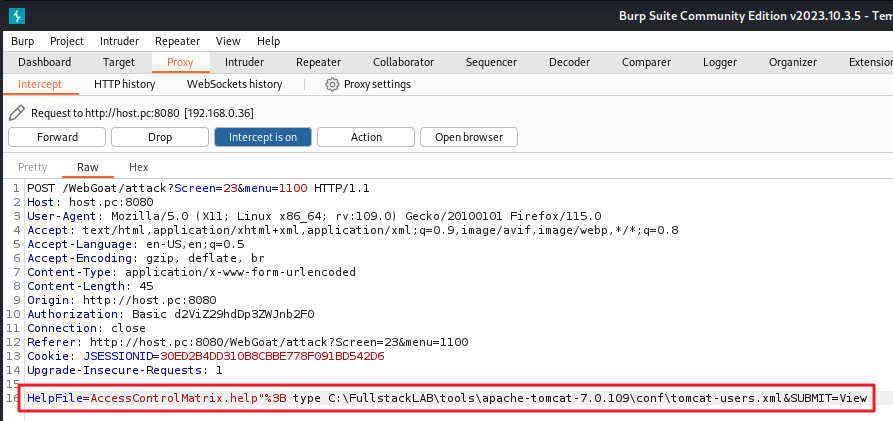
Task: Click the Upgrade-Insecure-Requests line
Action: pyautogui.click(x=125, y=370)
